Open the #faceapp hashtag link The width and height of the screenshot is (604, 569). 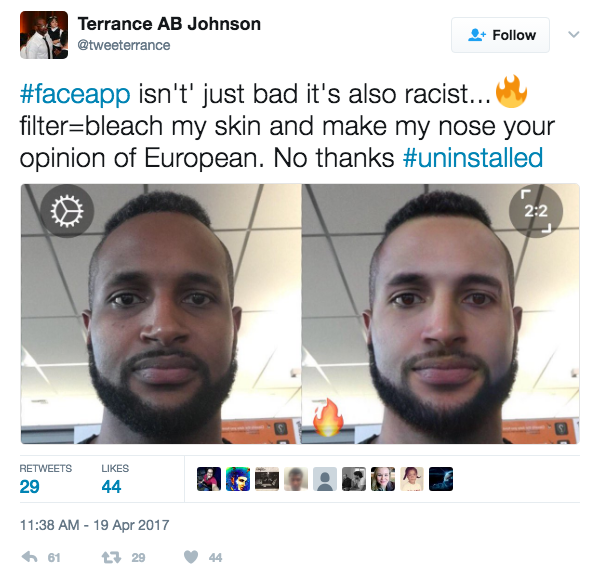76,94
